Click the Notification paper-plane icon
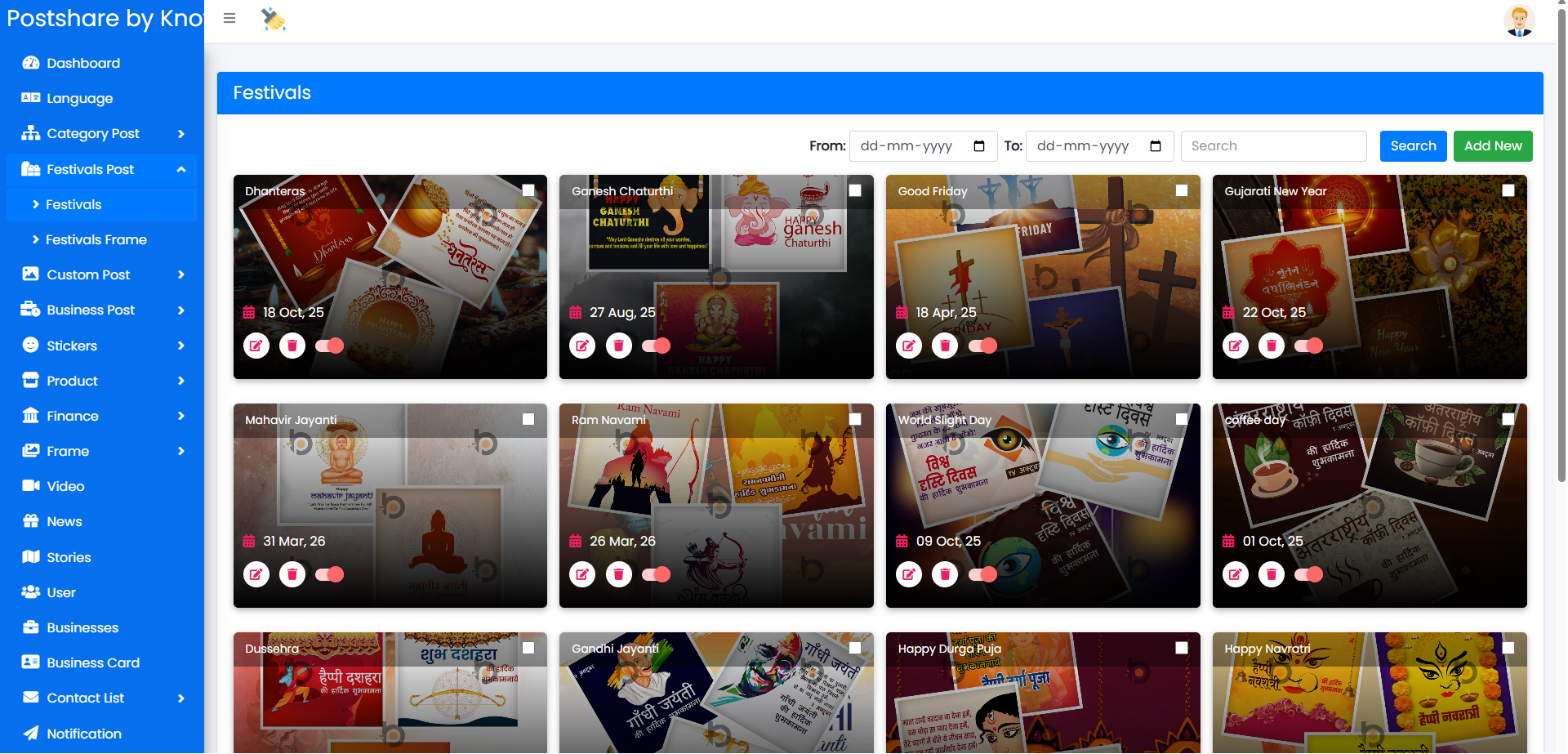 coord(31,734)
